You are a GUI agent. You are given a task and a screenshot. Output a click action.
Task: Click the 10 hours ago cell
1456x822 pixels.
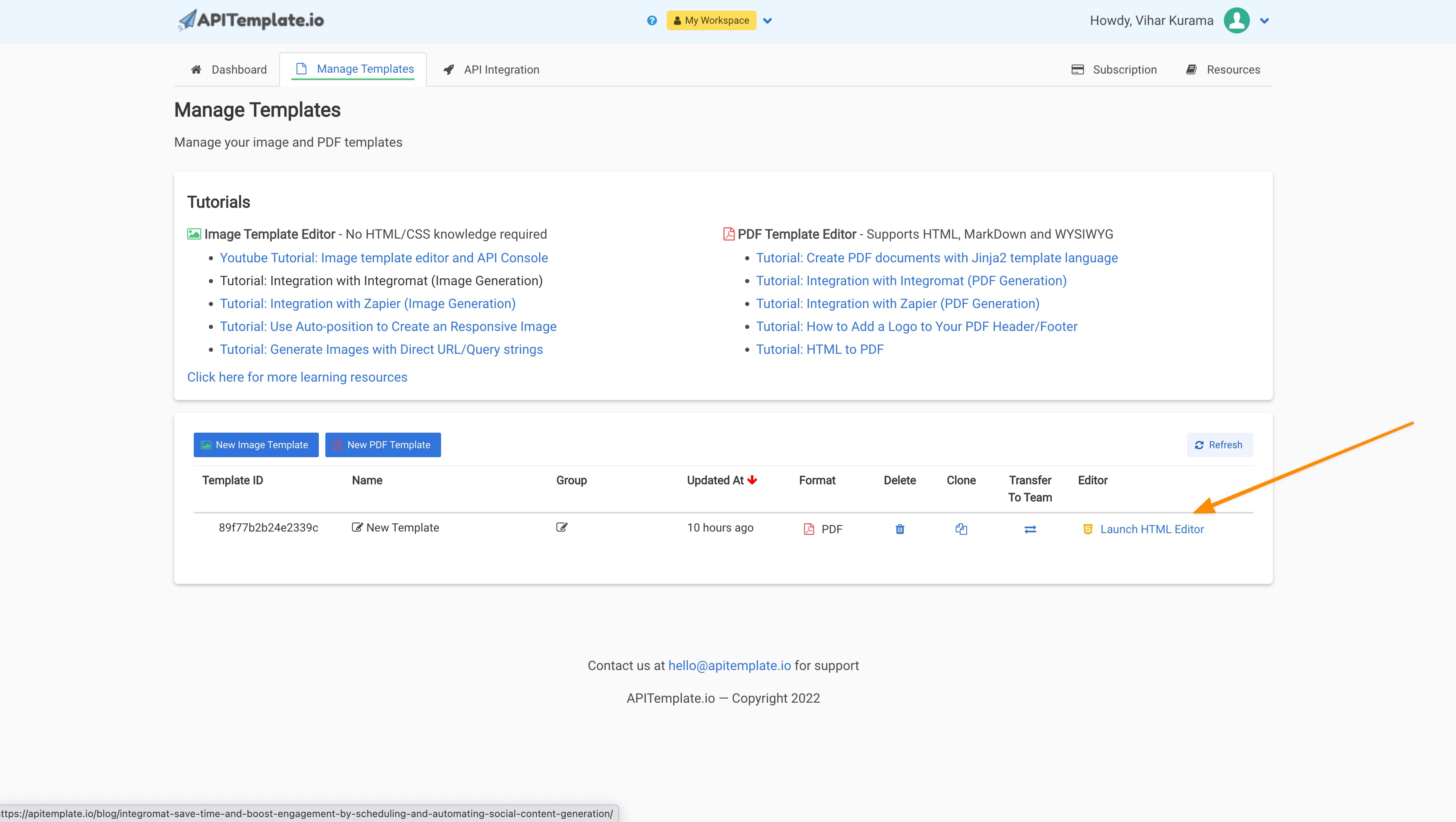(720, 528)
